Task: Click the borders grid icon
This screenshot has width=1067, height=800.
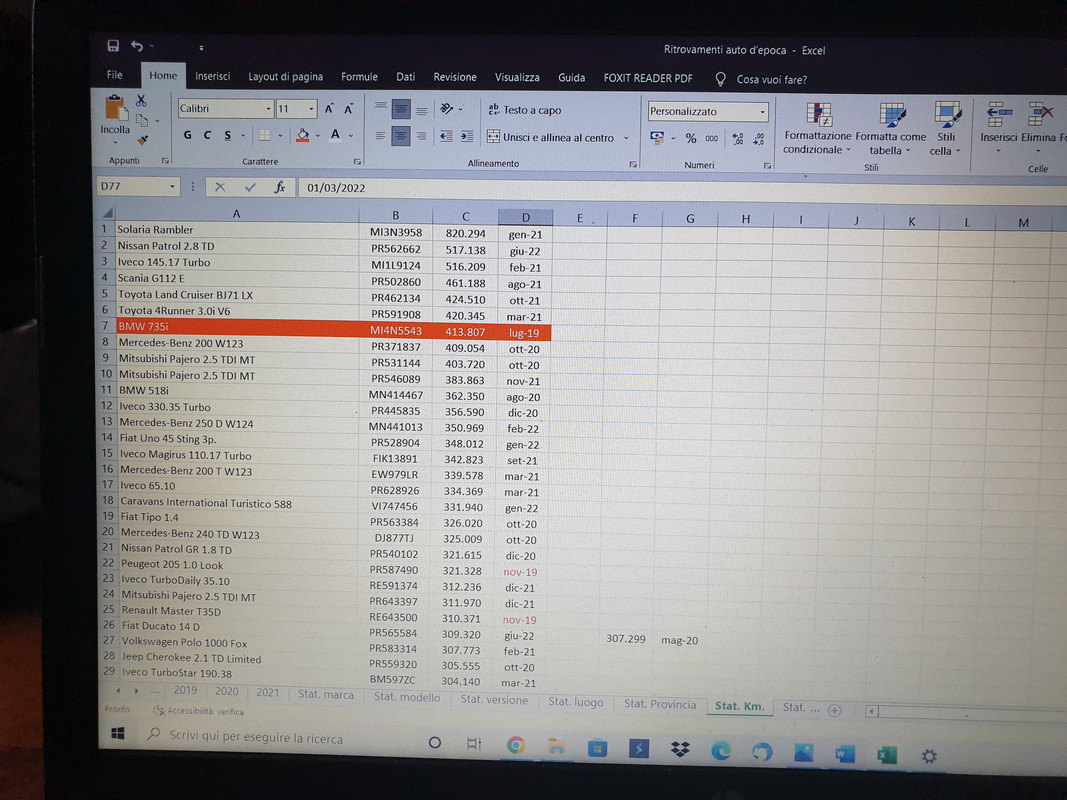Action: (x=265, y=135)
